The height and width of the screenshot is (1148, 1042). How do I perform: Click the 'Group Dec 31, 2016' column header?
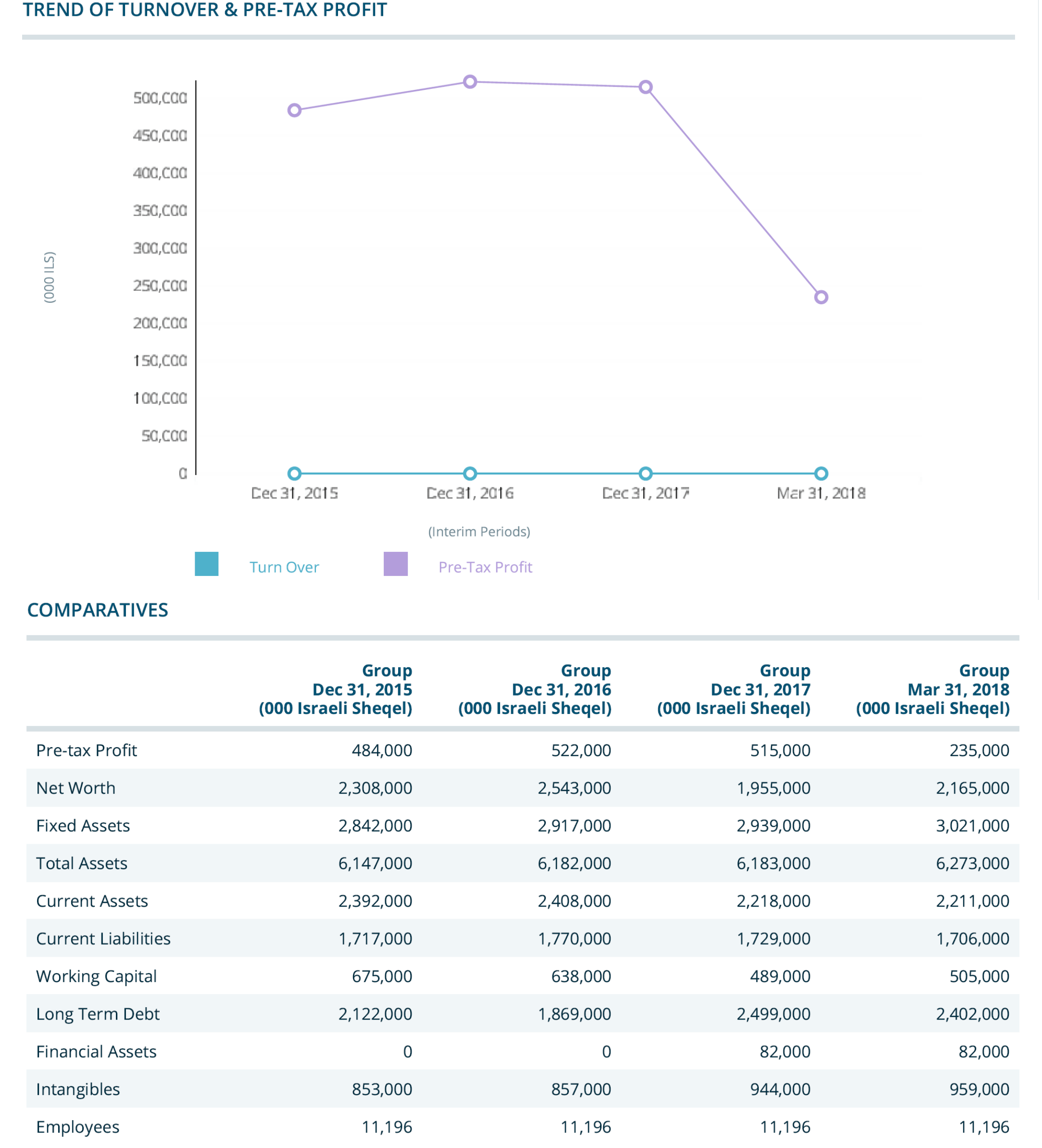click(535, 689)
